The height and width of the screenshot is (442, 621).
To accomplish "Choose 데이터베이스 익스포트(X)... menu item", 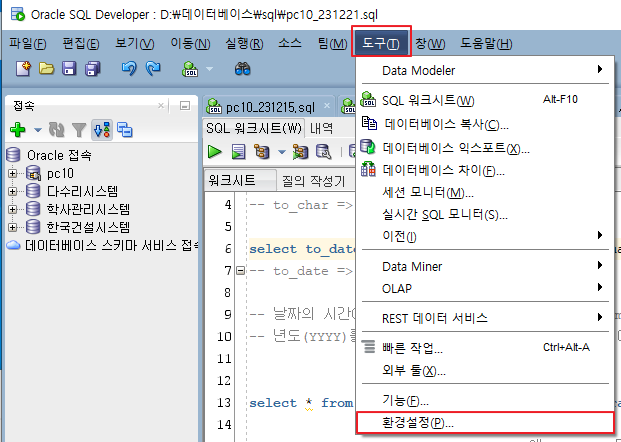I will [485, 148].
